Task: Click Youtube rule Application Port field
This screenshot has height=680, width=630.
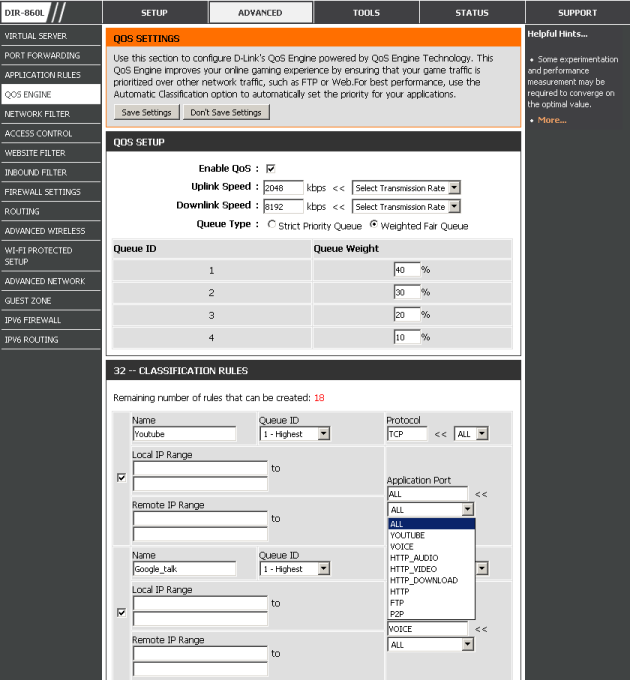Action: click(428, 494)
